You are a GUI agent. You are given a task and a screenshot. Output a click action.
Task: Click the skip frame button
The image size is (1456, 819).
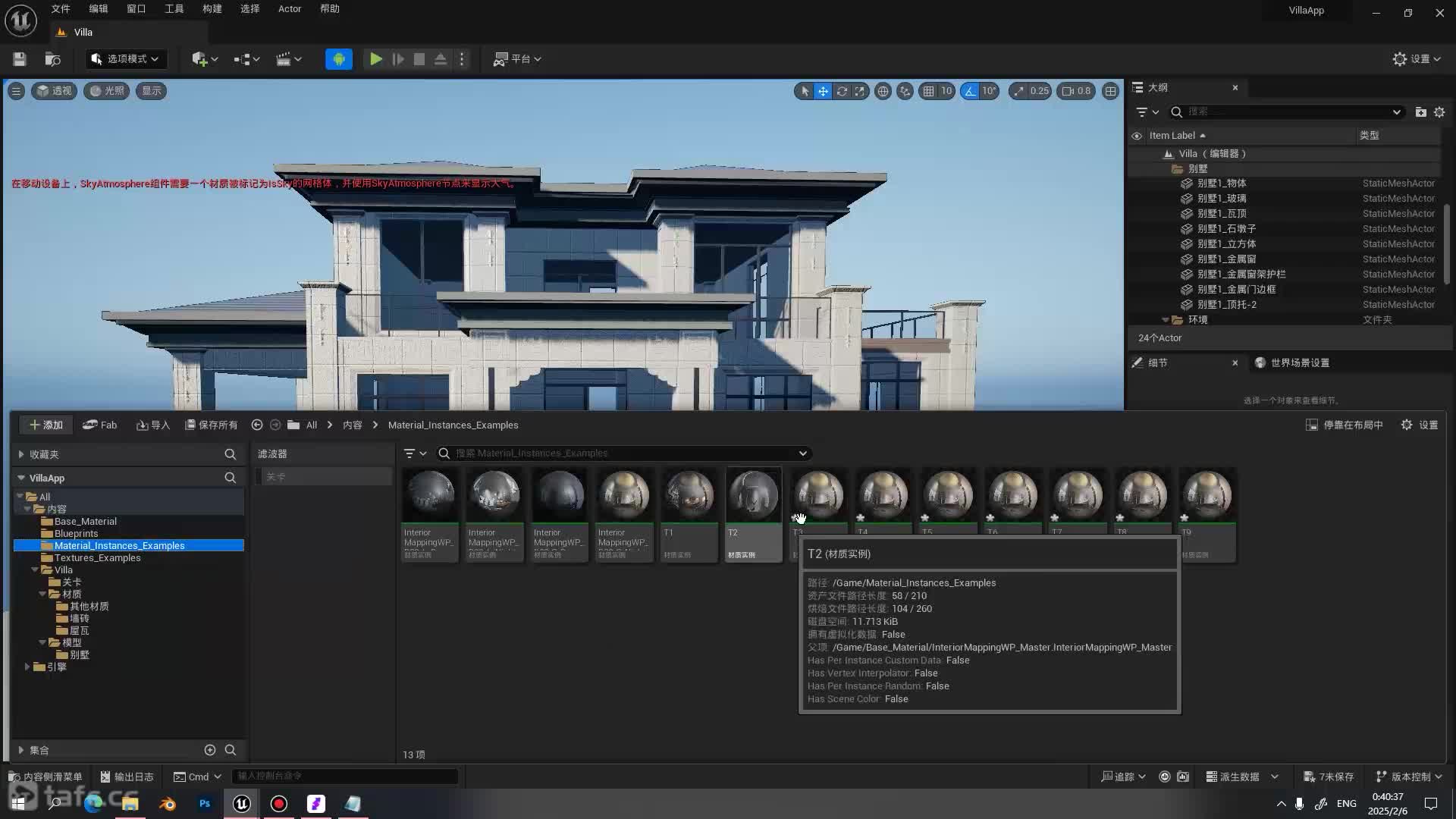point(397,59)
